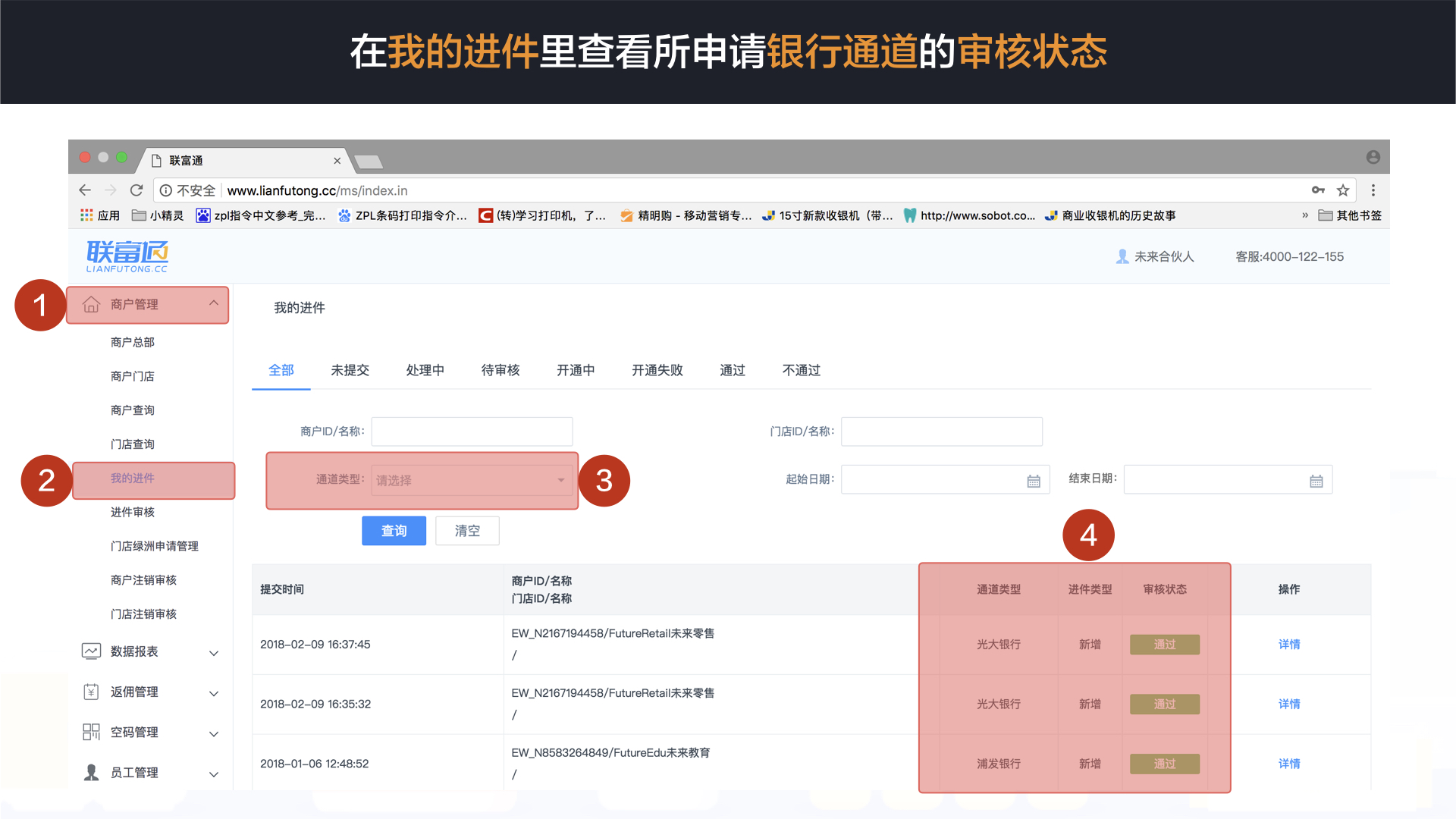
Task: Click the 商户管理 home icon
Action: click(91, 304)
